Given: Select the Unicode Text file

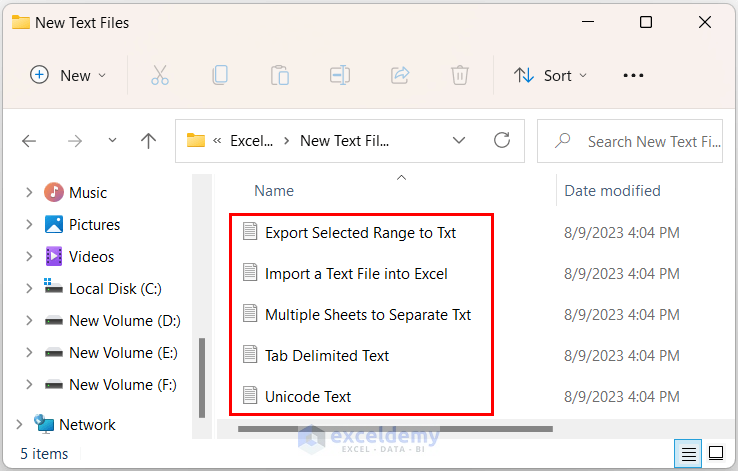Looking at the screenshot, I should click(x=308, y=396).
